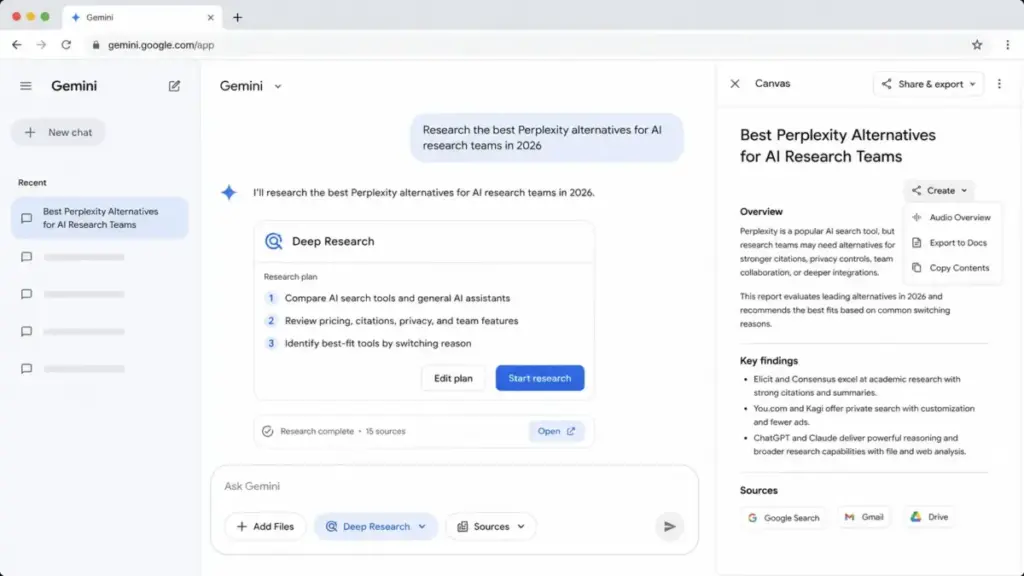Click chat icon of last recent item
The width and height of the screenshot is (1024, 576).
click(x=26, y=369)
